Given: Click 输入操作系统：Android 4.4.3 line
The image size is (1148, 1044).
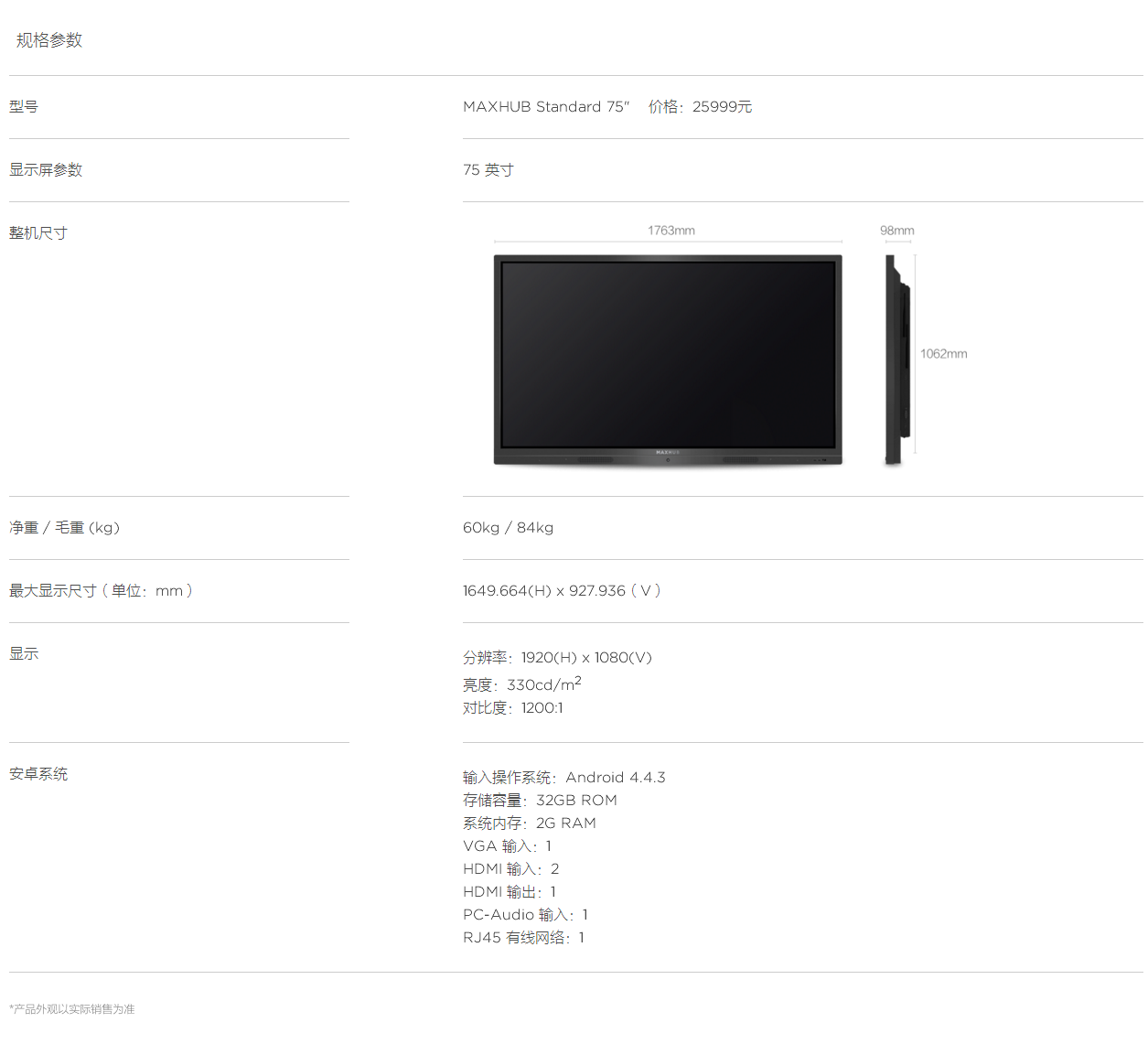Looking at the screenshot, I should (x=564, y=778).
